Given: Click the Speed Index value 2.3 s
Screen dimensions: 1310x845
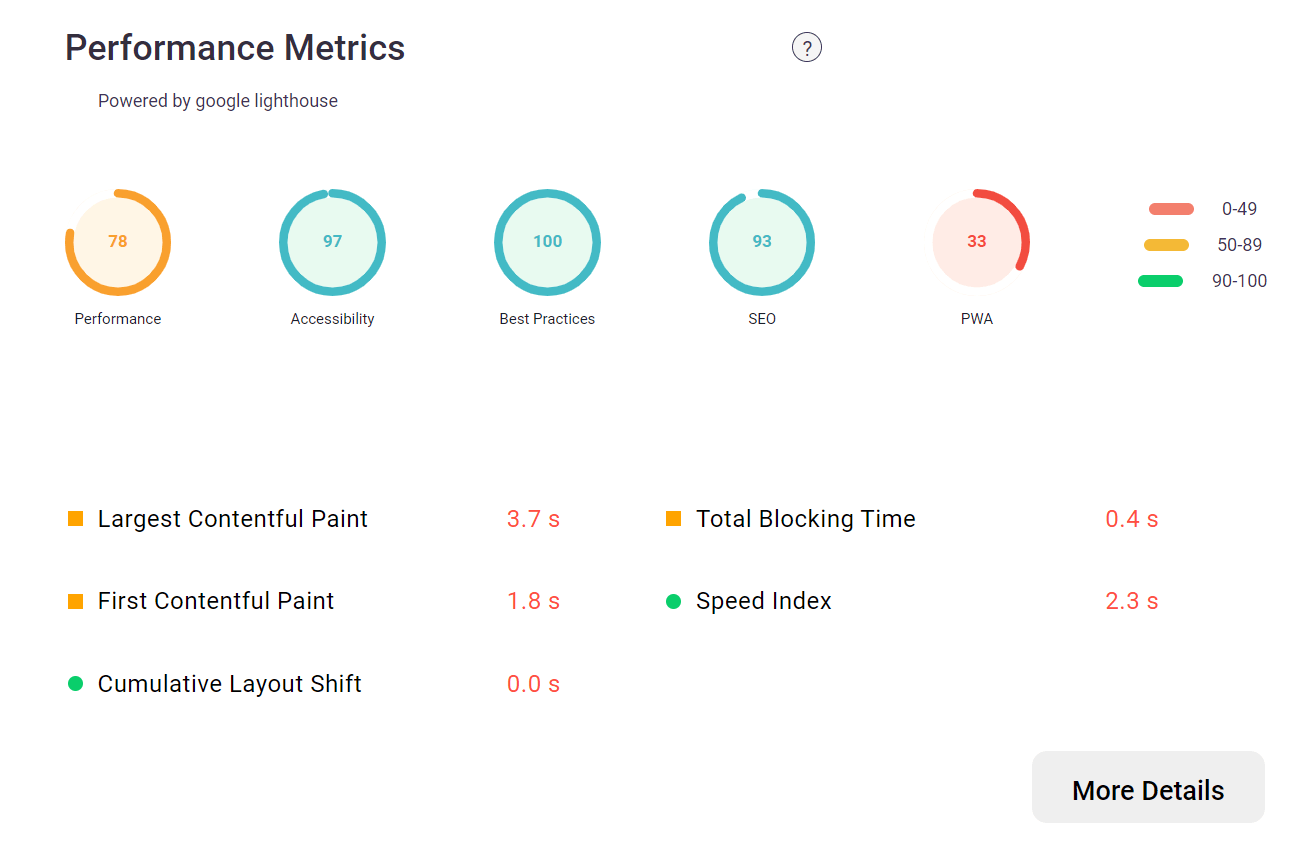Looking at the screenshot, I should (1131, 601).
